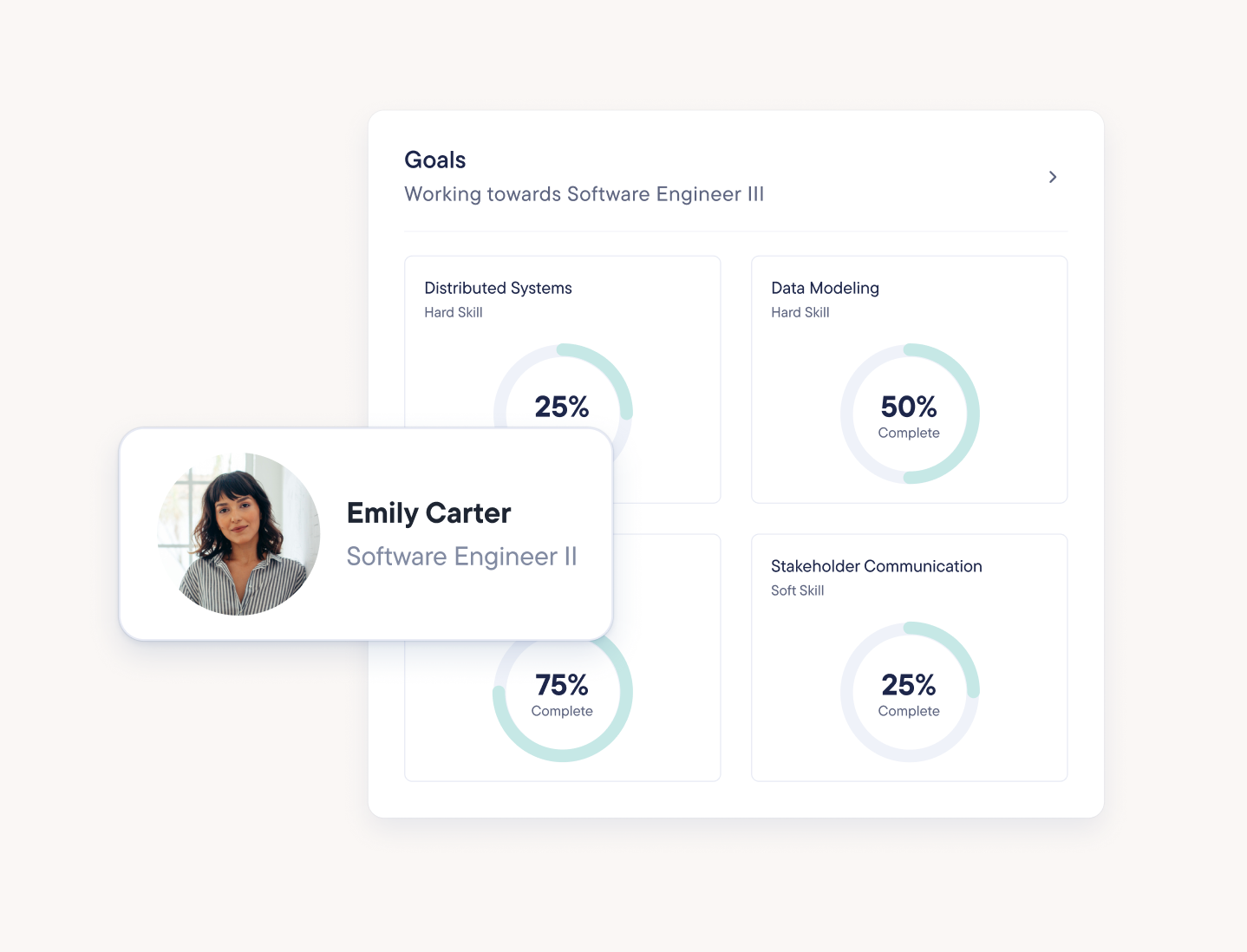Click the Working towards Software Engineer III link

pos(584,193)
